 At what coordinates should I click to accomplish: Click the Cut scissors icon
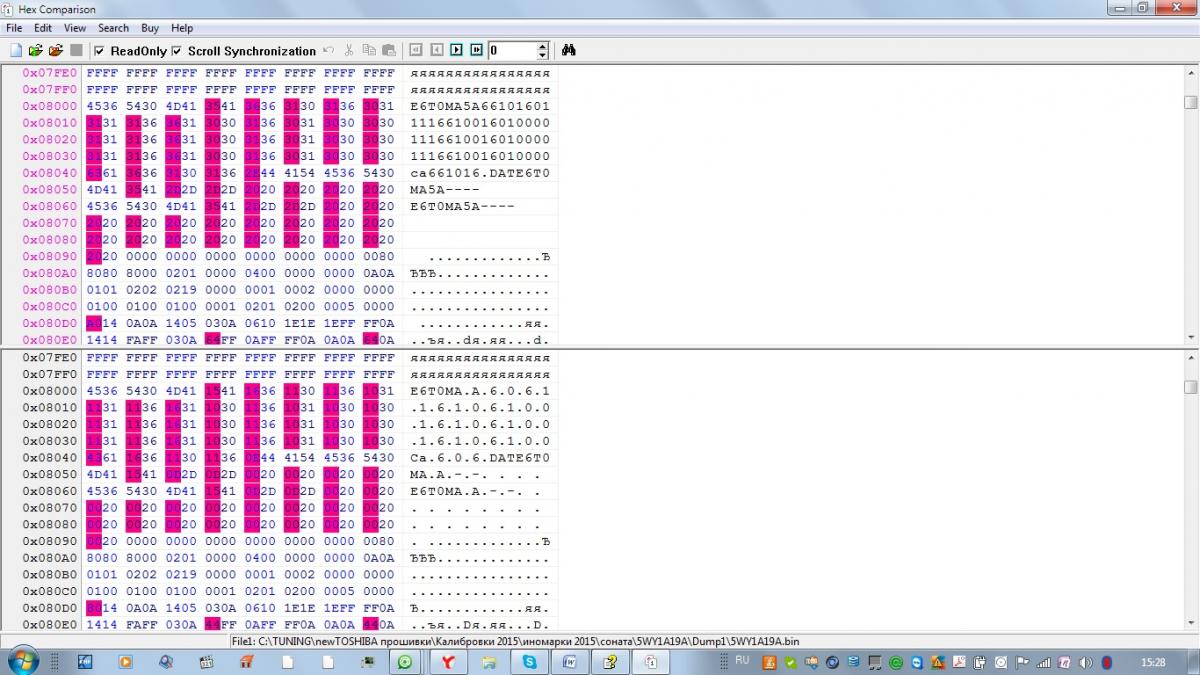(x=349, y=50)
